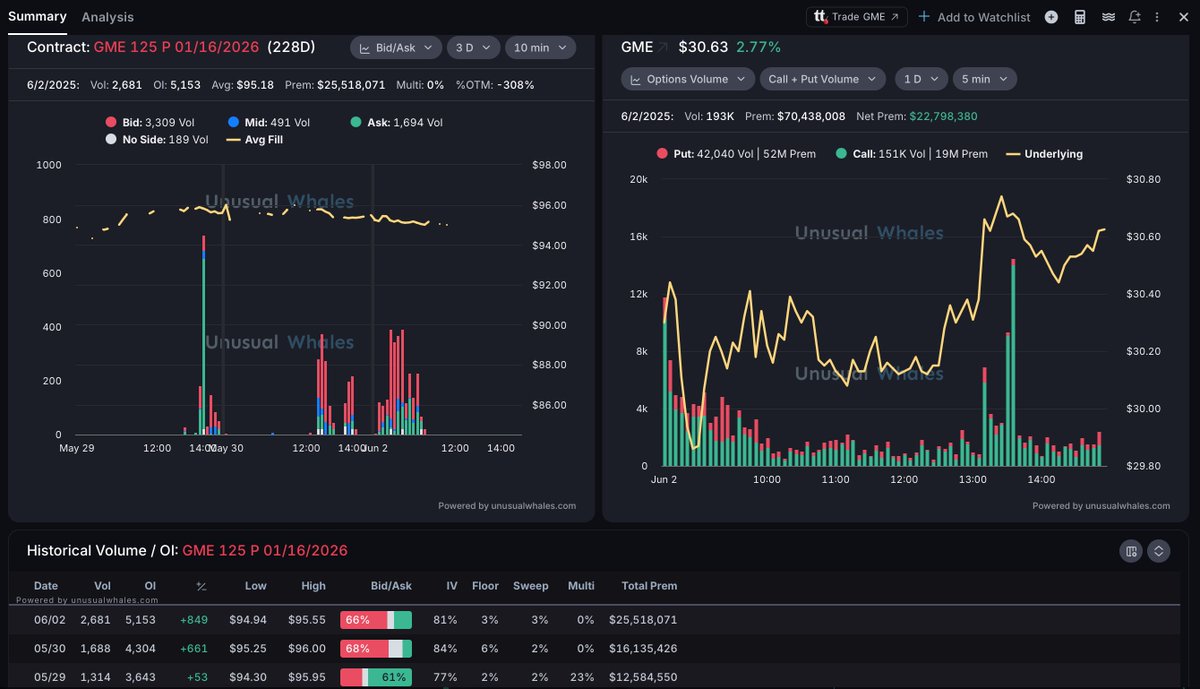Sort table by Sweep column header
Image resolution: width=1200 pixels, height=689 pixels.
[x=531, y=586]
